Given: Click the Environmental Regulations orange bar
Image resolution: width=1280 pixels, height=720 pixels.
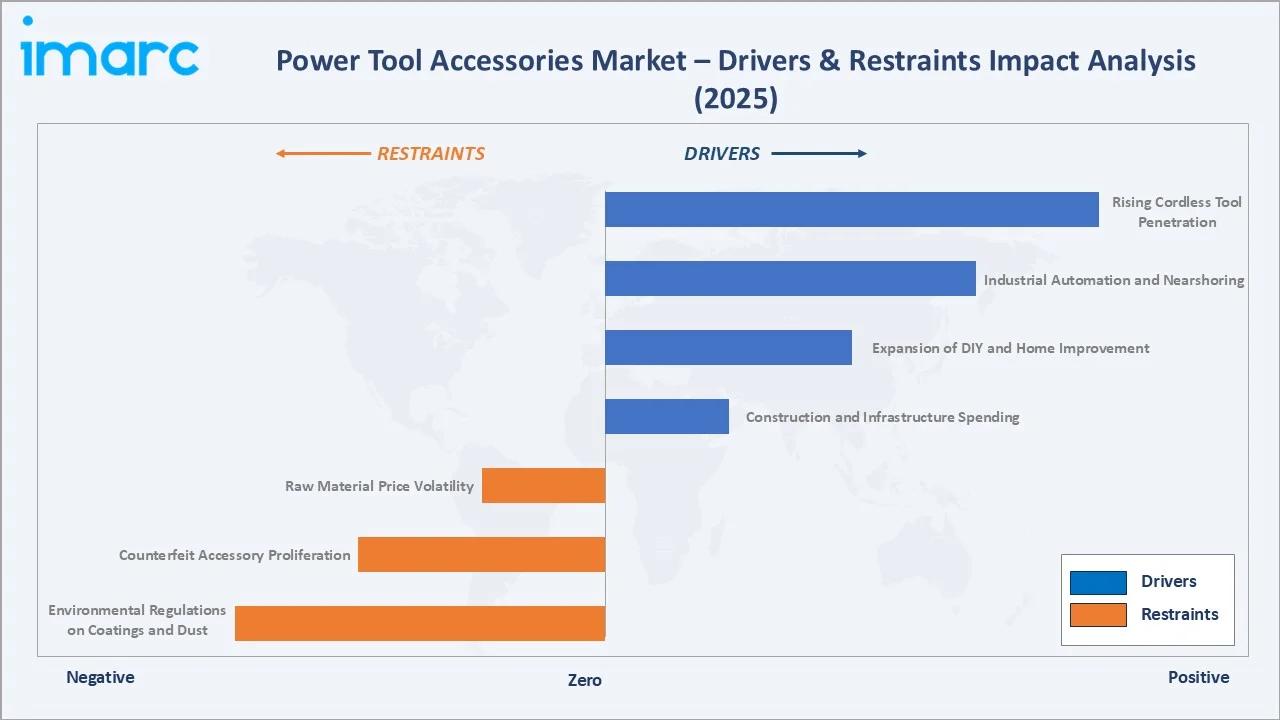Looking at the screenshot, I should click(420, 623).
